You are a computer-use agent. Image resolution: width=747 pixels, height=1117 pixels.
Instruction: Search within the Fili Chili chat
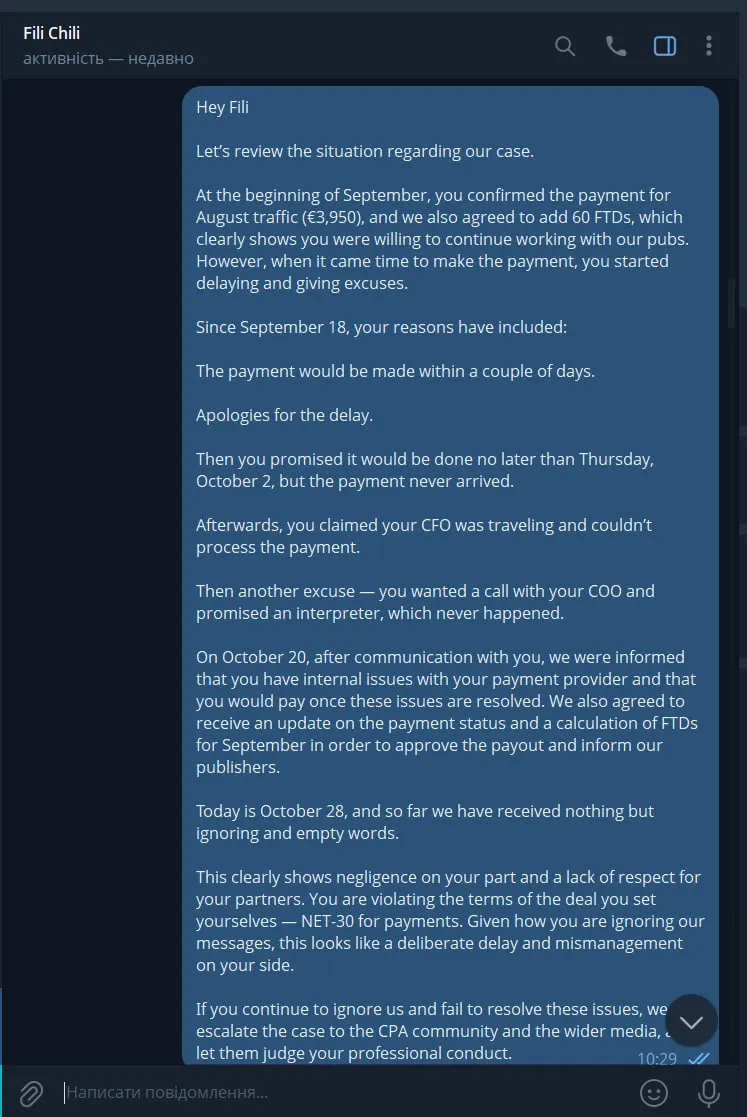(565, 46)
